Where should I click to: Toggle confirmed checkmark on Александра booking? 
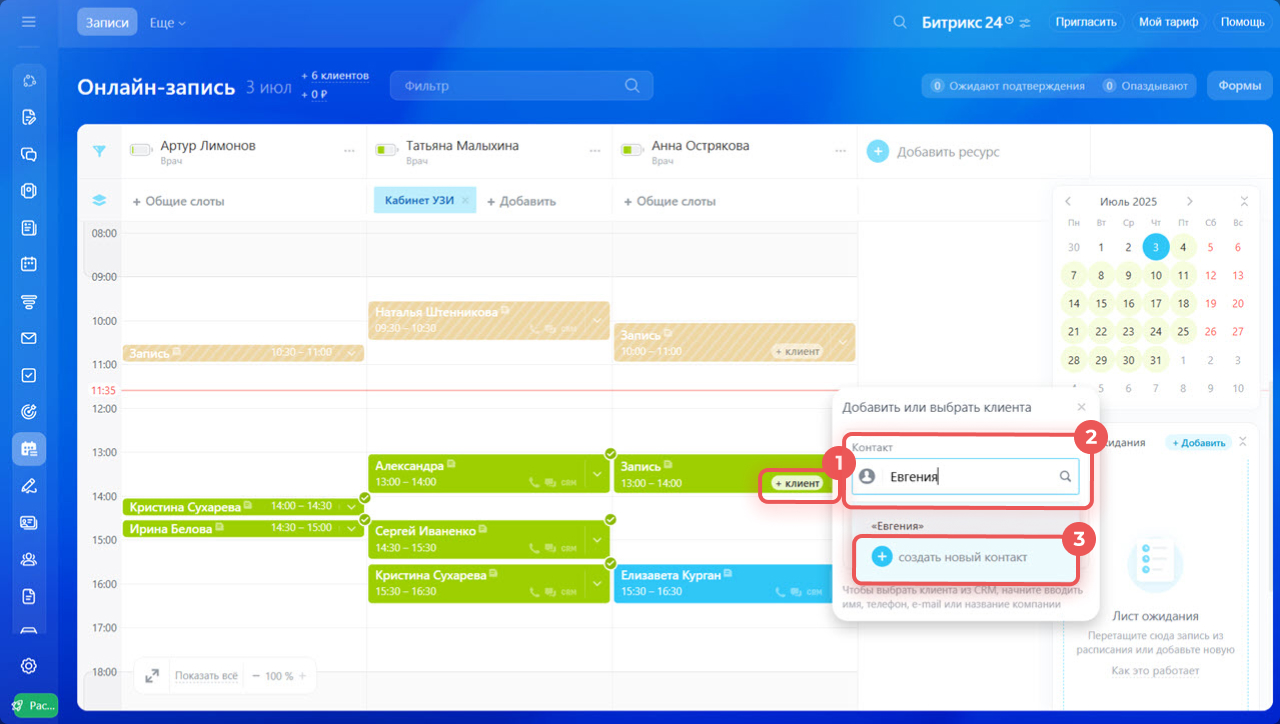click(x=610, y=454)
